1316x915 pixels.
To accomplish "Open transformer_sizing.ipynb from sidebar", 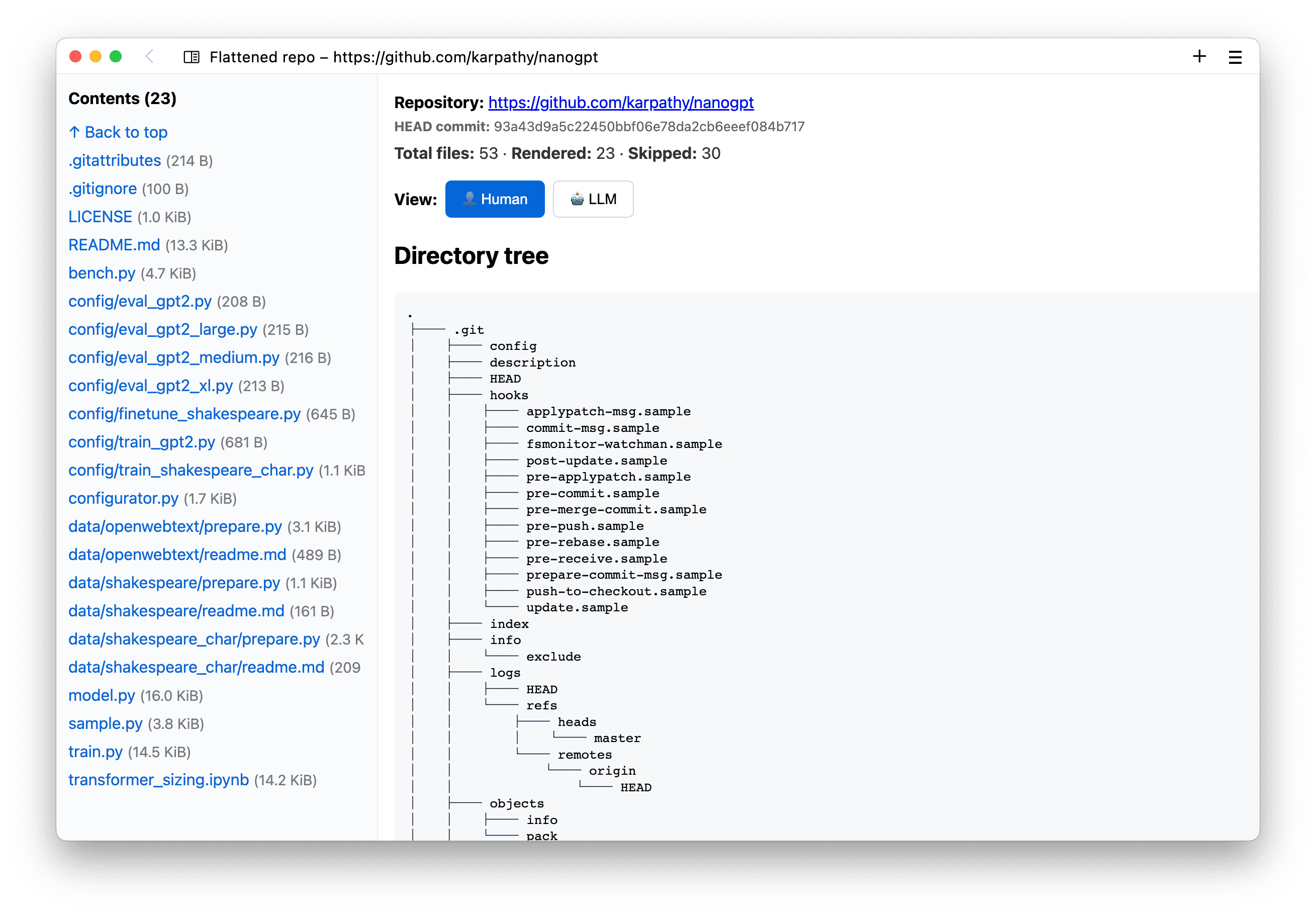I will pos(158,780).
